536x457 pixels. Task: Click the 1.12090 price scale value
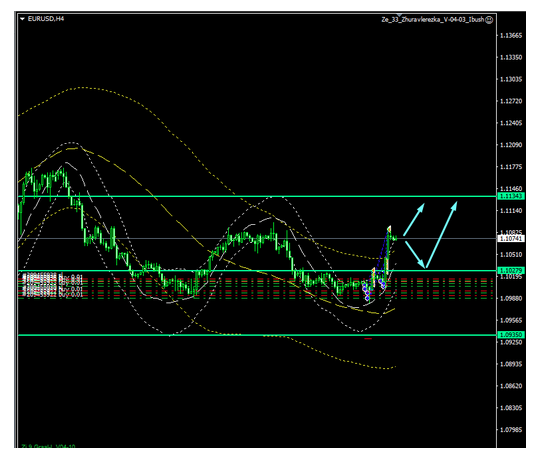511,145
